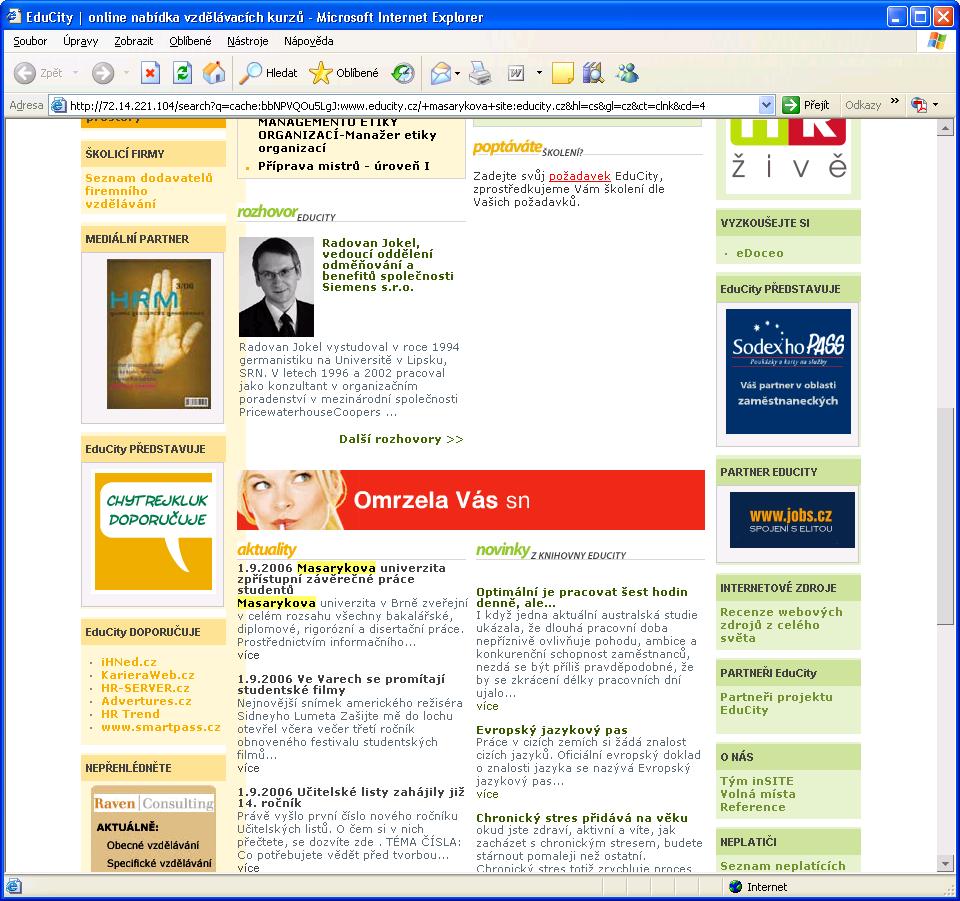Open Optimální je pracovat šest hodin article
This screenshot has width=960, height=901.
582,597
